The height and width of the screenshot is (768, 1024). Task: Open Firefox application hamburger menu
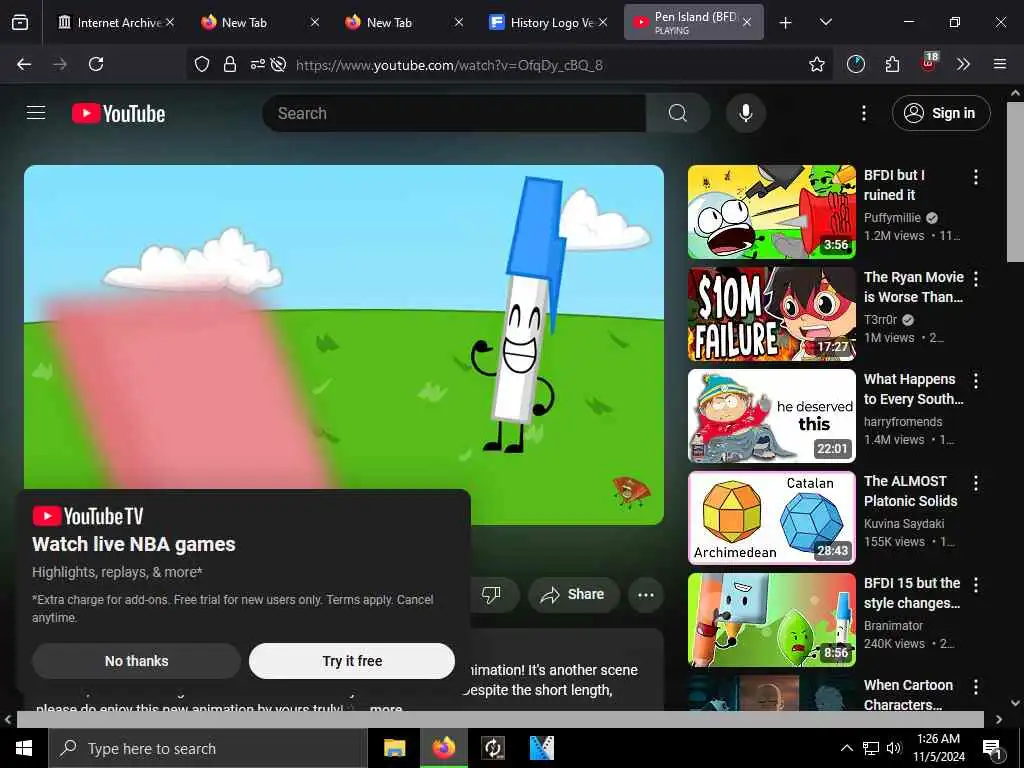pos(1000,64)
